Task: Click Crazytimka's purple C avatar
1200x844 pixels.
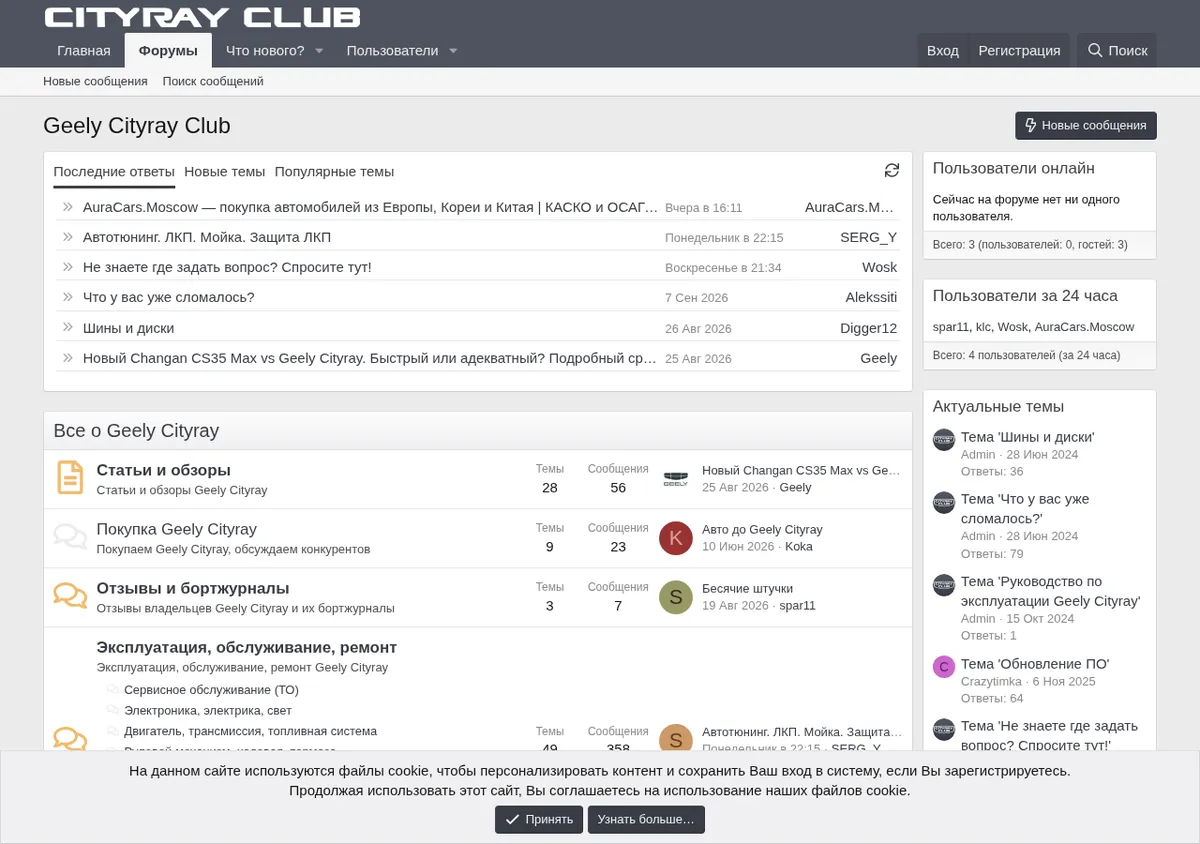Action: pyautogui.click(x=944, y=667)
